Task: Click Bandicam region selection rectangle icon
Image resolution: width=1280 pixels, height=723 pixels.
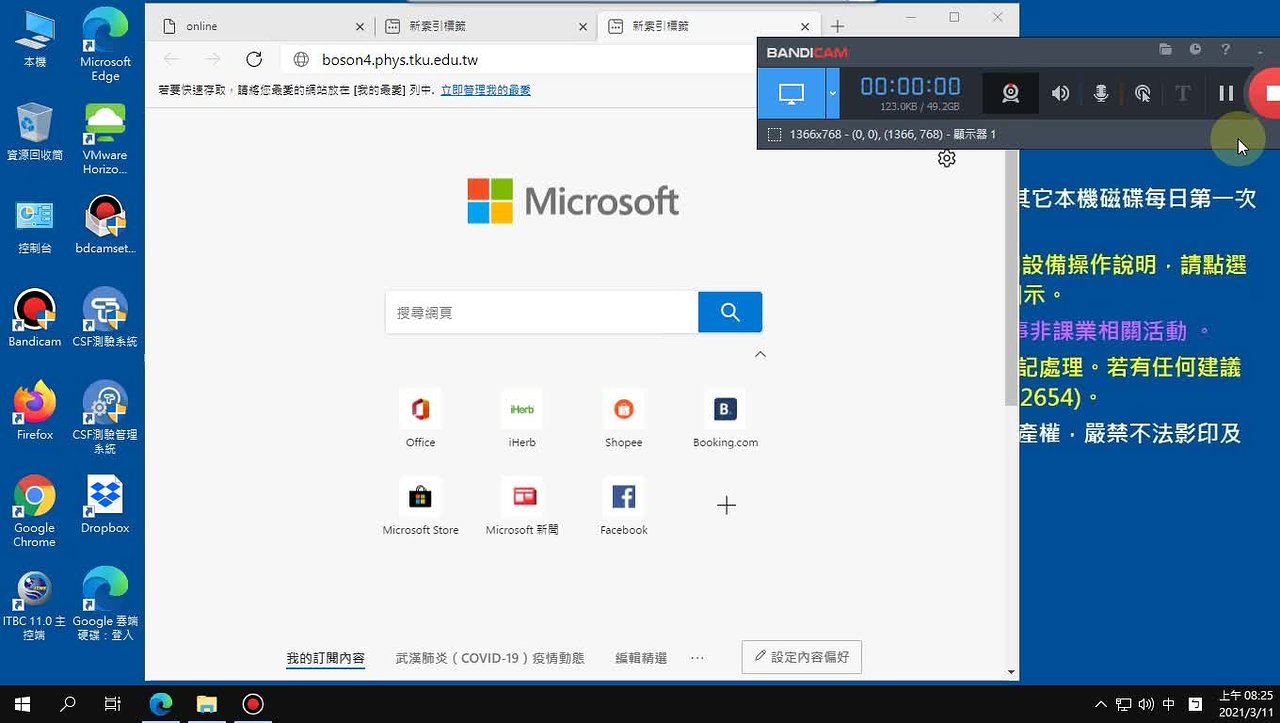Action: 774,134
